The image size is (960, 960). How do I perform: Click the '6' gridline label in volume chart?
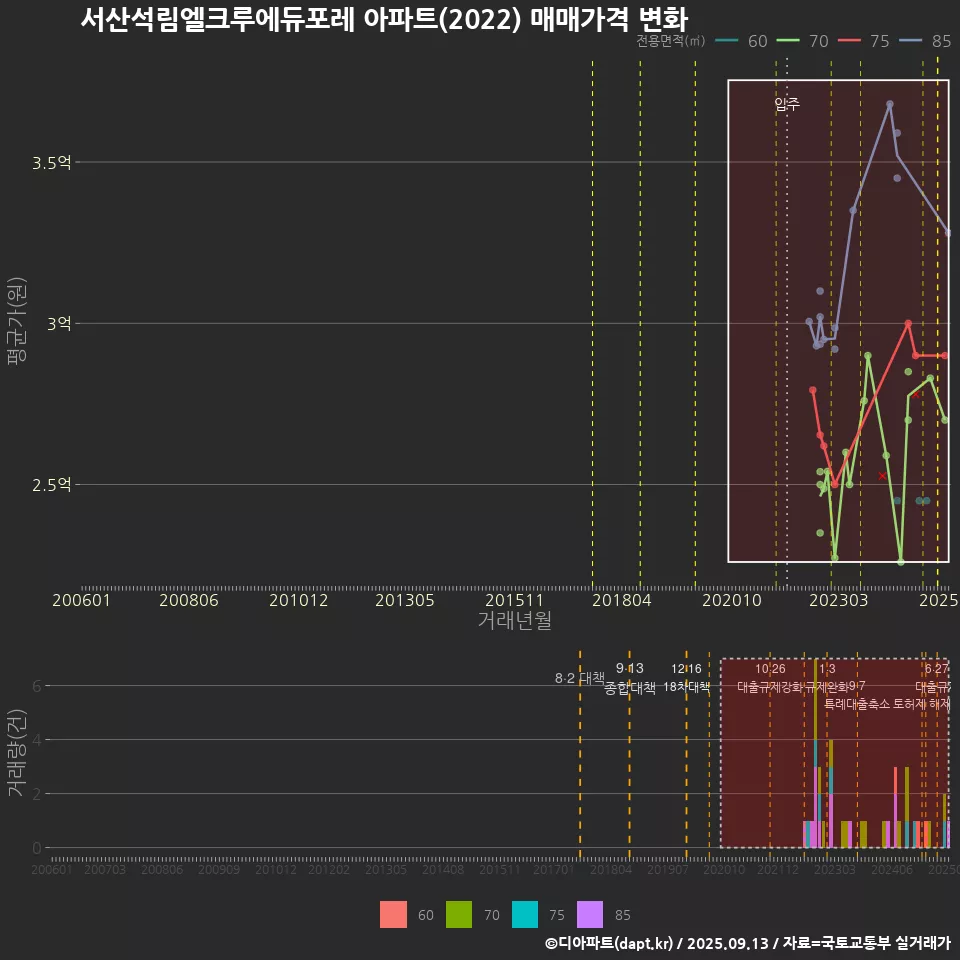37,686
